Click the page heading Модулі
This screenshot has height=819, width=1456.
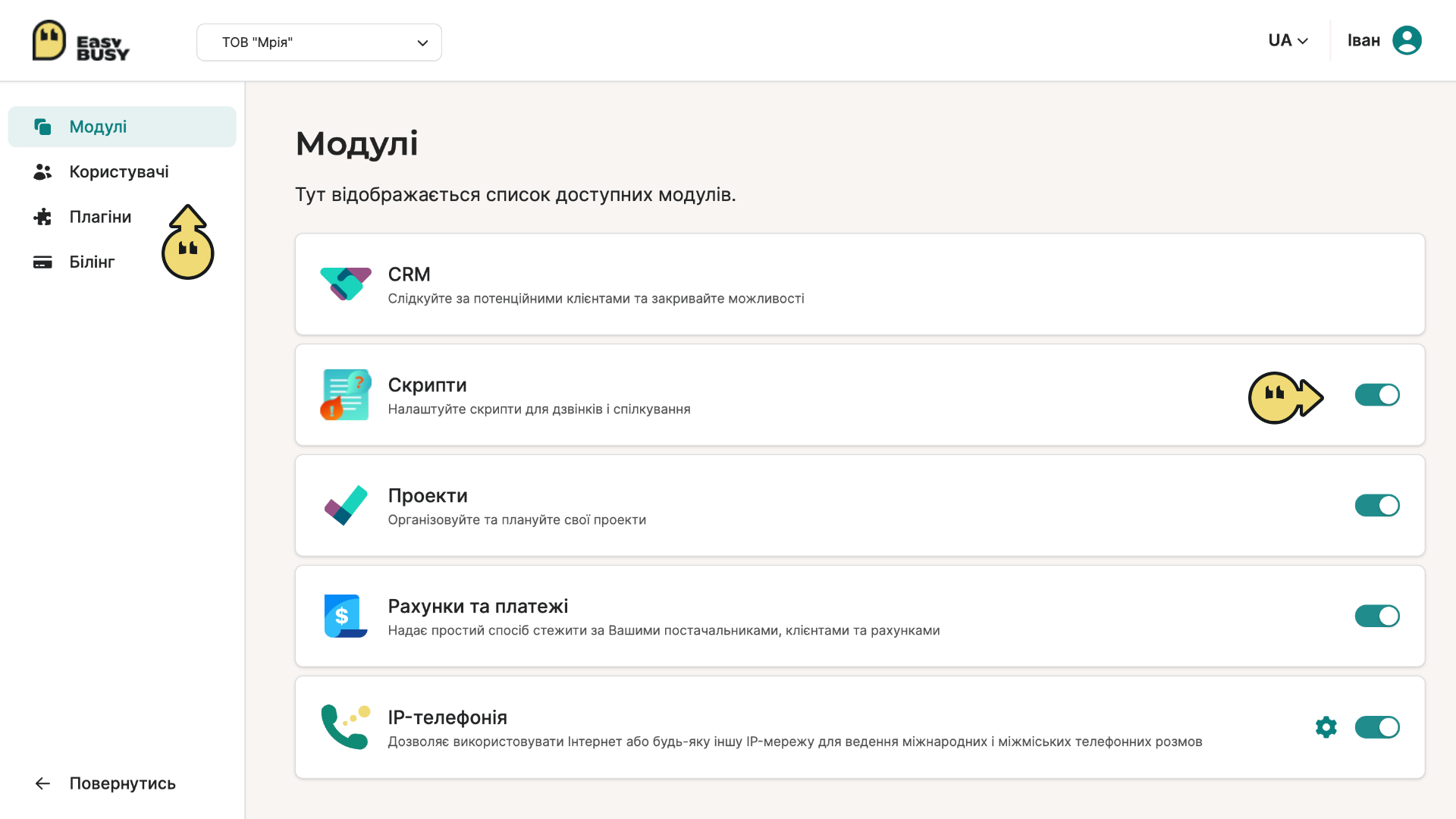click(357, 144)
